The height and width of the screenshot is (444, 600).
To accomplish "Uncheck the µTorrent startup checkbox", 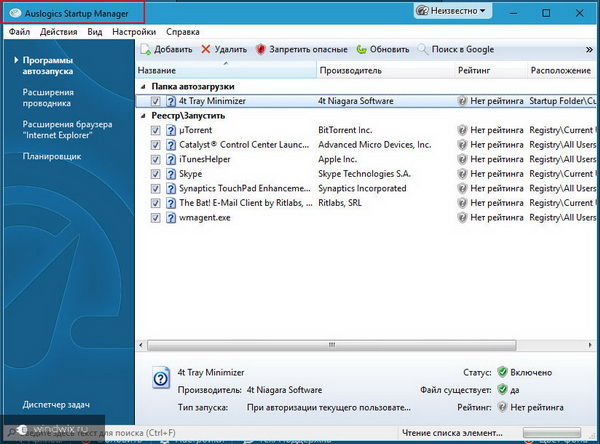I will [x=155, y=130].
